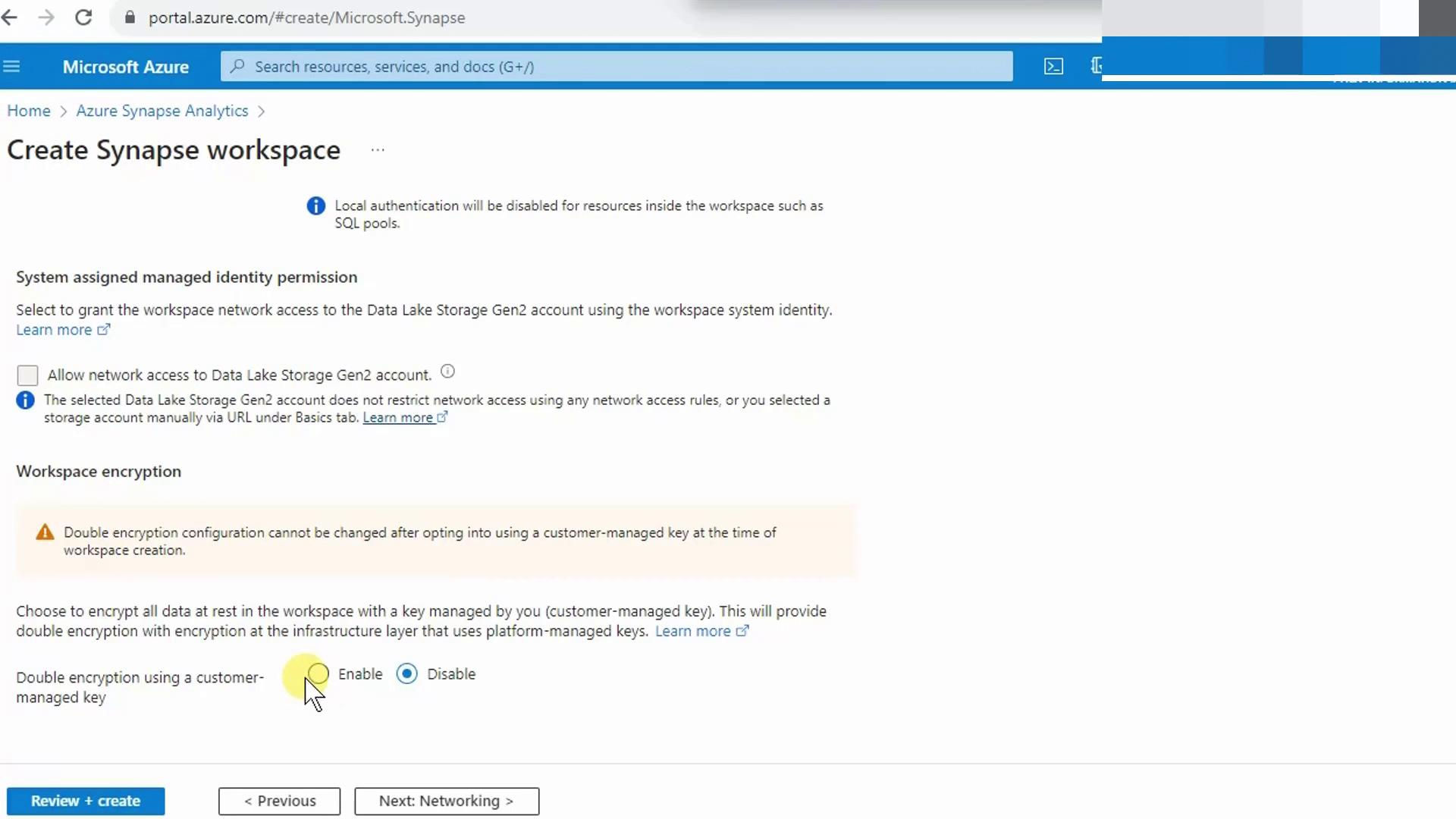
Task: Go back using the browser back arrow
Action: click(10, 17)
